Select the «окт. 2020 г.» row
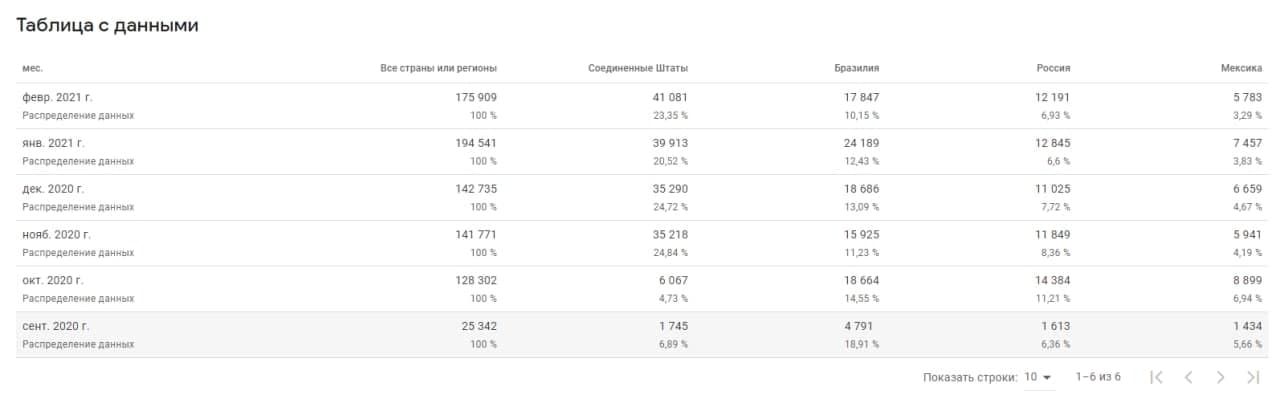The image size is (1280, 411). pyautogui.click(x=53, y=281)
